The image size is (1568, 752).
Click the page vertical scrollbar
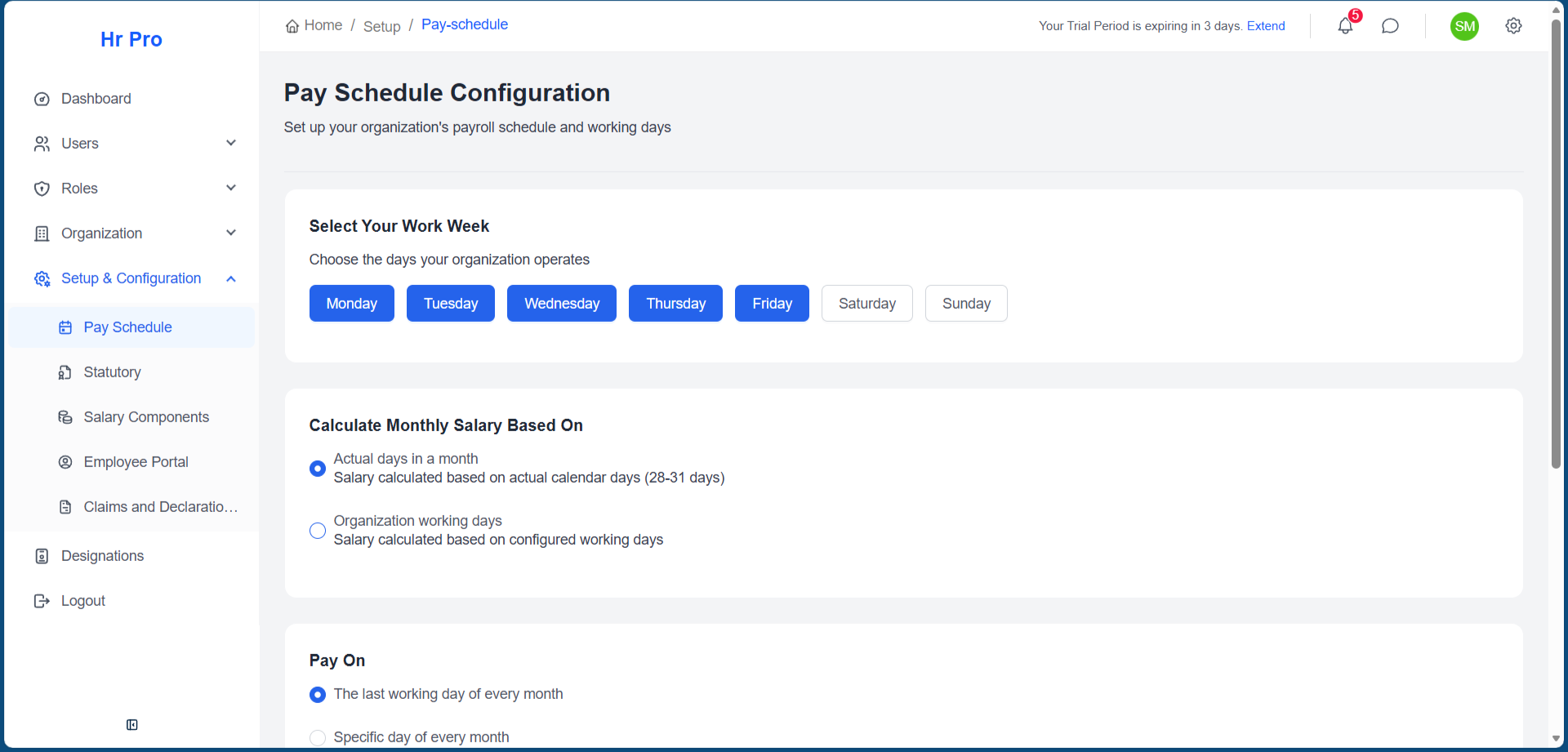pyautogui.click(x=1556, y=245)
